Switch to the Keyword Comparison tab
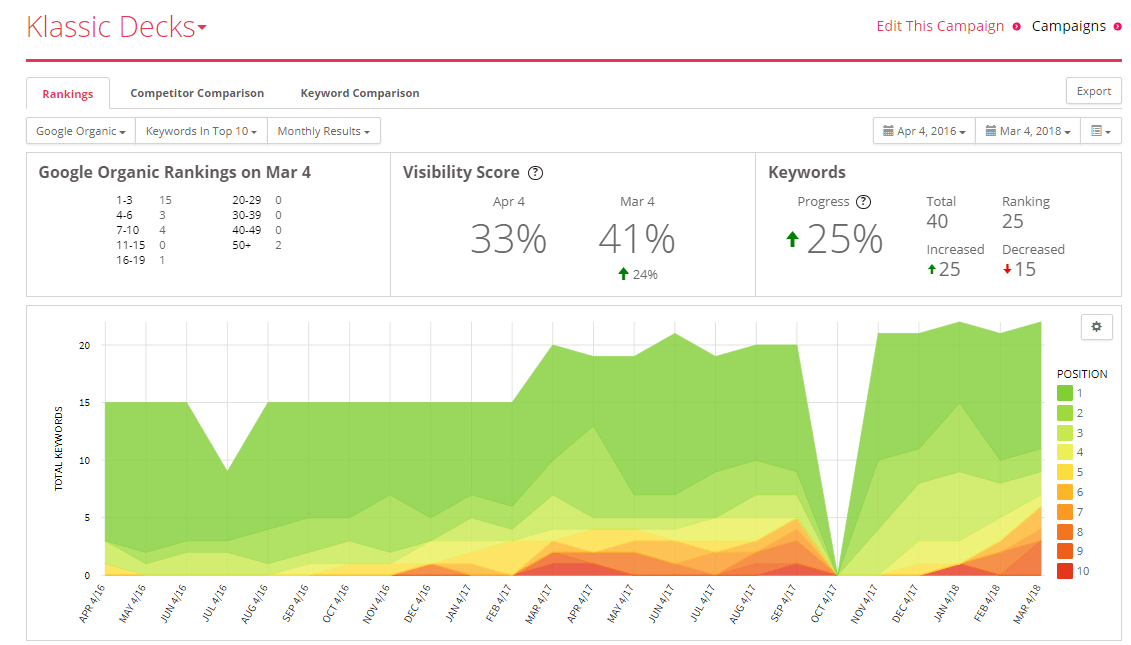 pos(360,93)
